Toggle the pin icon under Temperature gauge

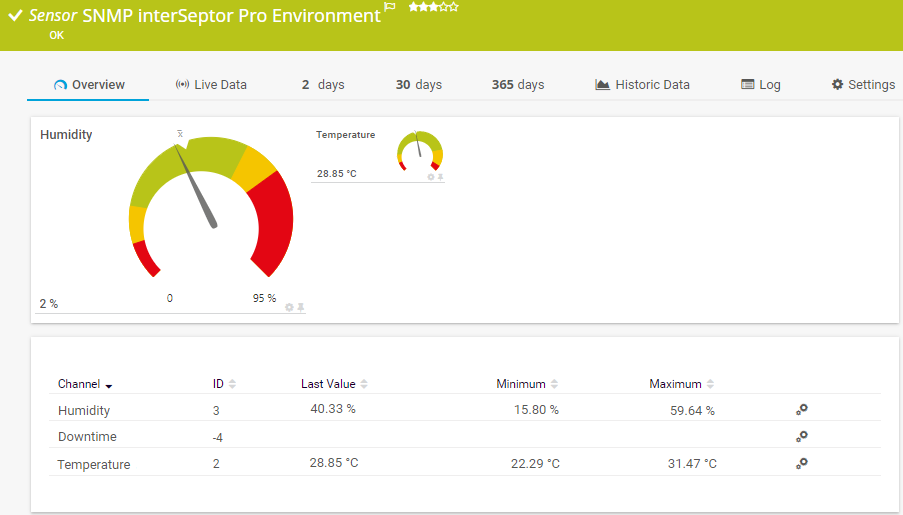440,177
